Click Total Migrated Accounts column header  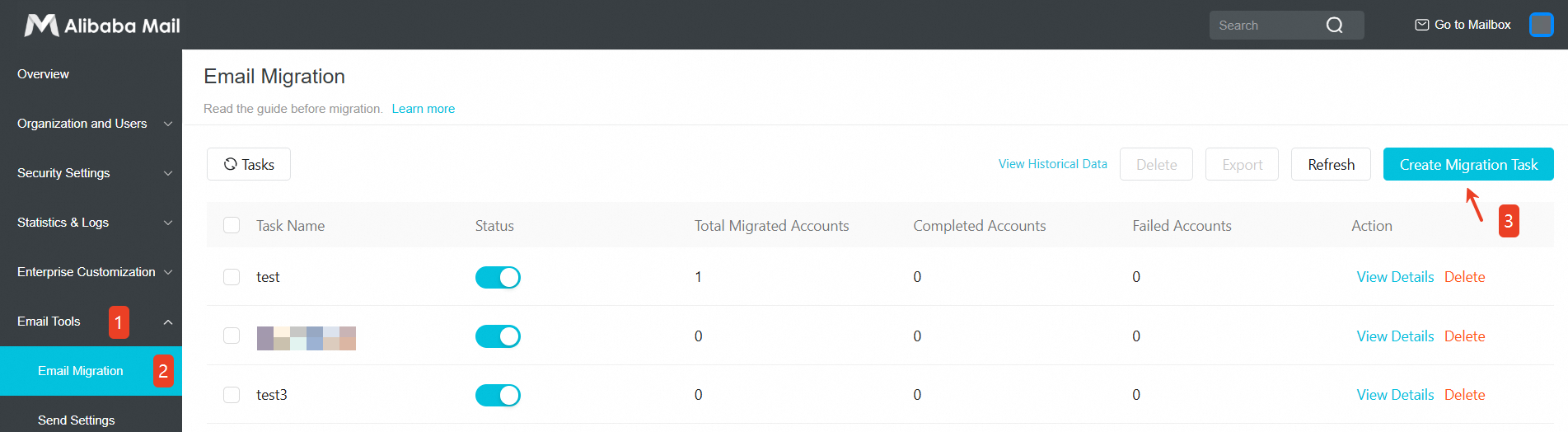771,226
